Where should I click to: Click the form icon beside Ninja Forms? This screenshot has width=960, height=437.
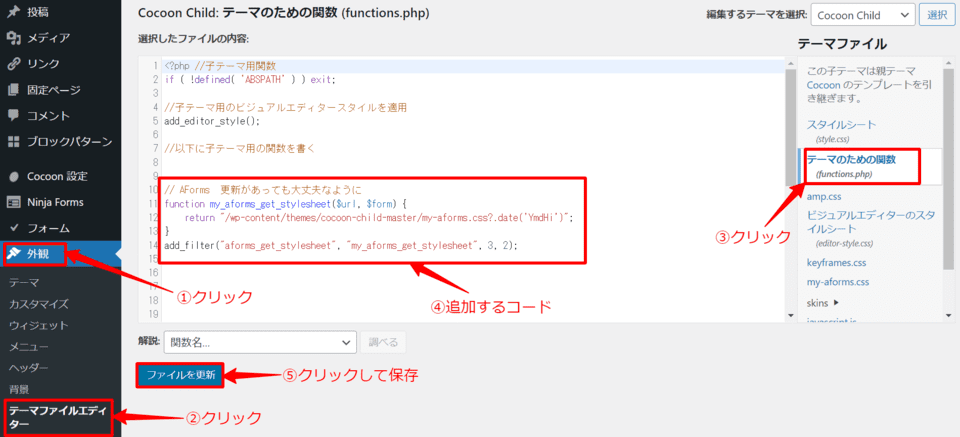coord(13,202)
